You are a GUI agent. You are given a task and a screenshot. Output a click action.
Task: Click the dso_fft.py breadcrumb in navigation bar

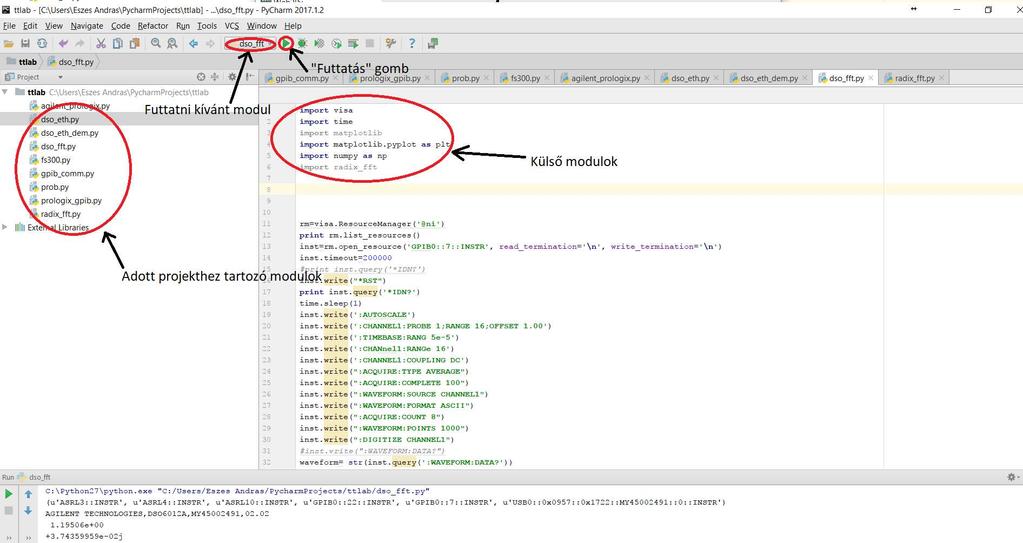(x=71, y=62)
